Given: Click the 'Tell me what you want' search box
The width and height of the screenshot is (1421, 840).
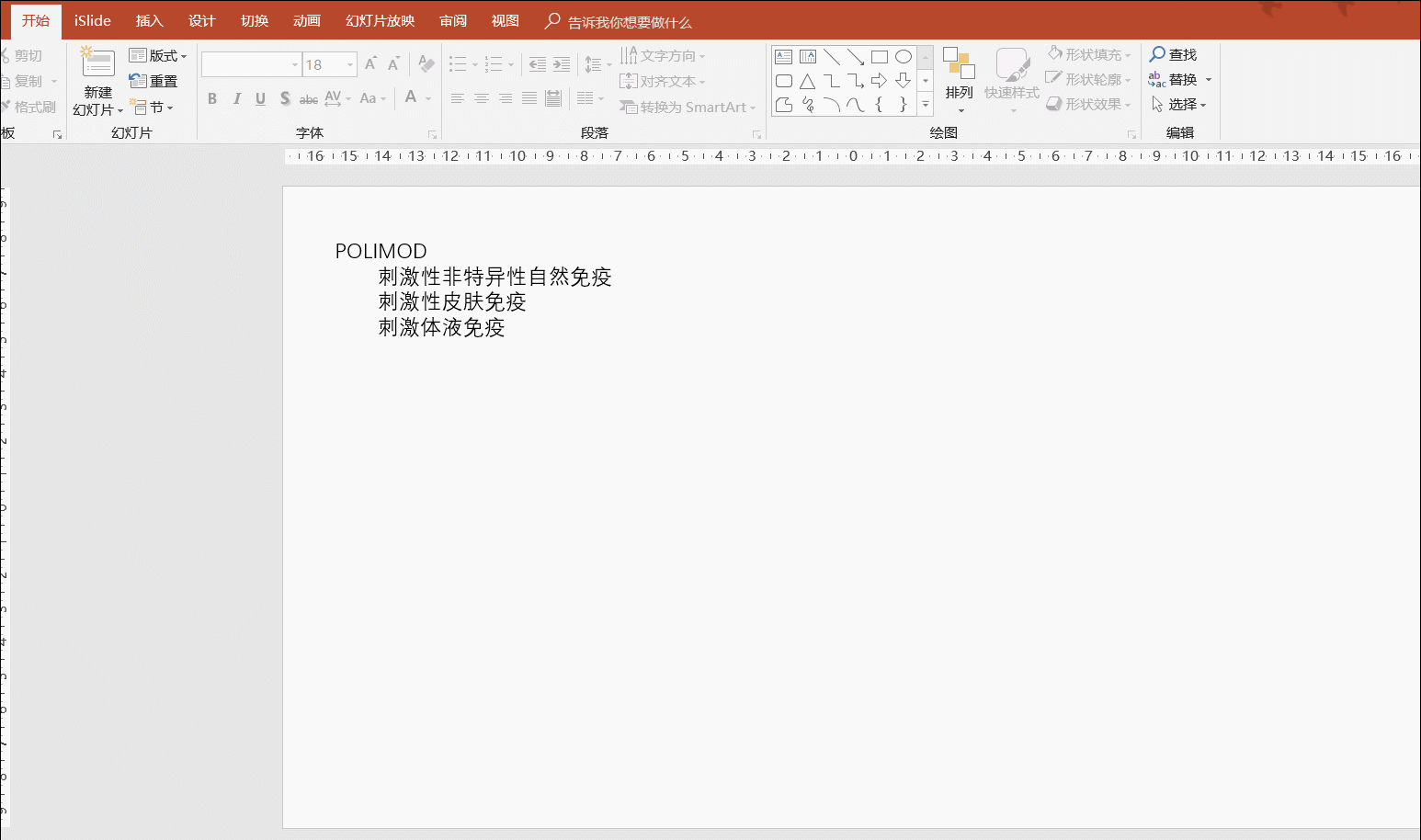Looking at the screenshot, I should (x=618, y=21).
